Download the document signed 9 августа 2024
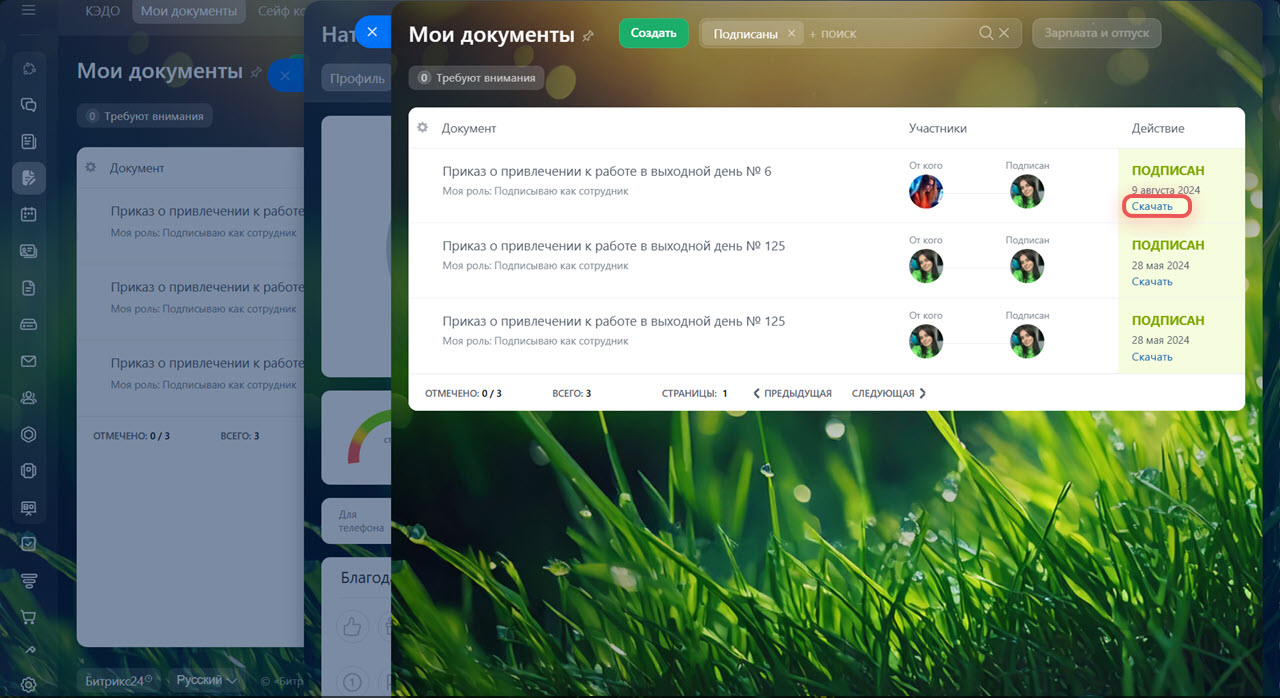This screenshot has height=698, width=1280. coord(1152,206)
